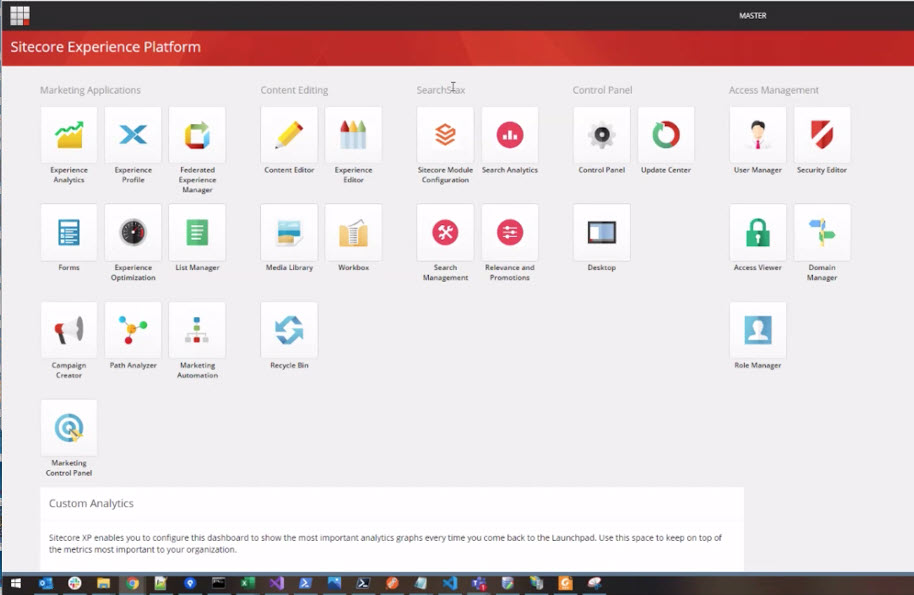Open File Explorer from the taskbar

click(103, 583)
